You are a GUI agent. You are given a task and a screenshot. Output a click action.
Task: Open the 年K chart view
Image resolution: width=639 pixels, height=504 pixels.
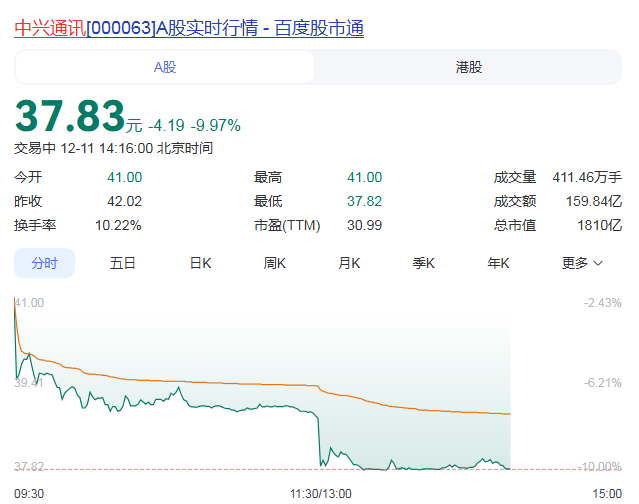(498, 263)
